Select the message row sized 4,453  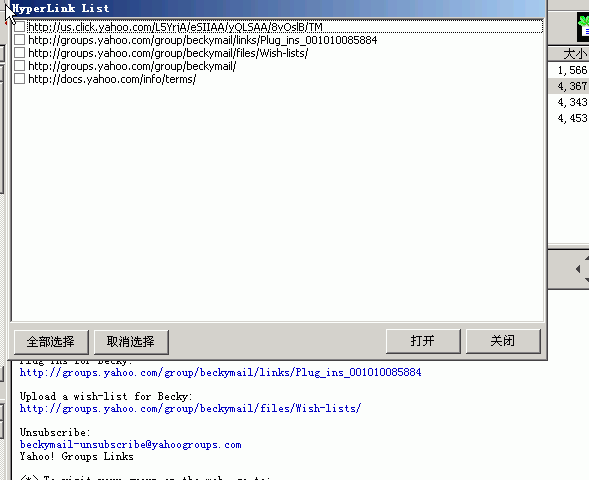(569, 118)
